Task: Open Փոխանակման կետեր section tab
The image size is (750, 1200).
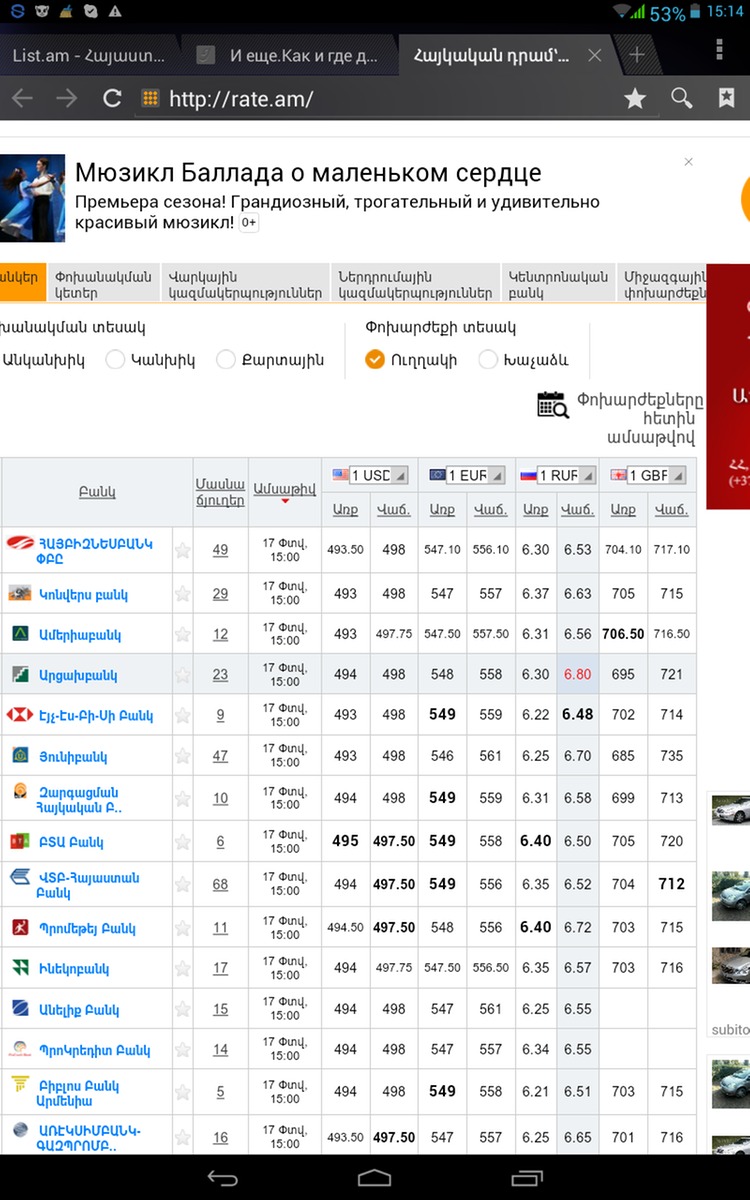Action: click(104, 285)
